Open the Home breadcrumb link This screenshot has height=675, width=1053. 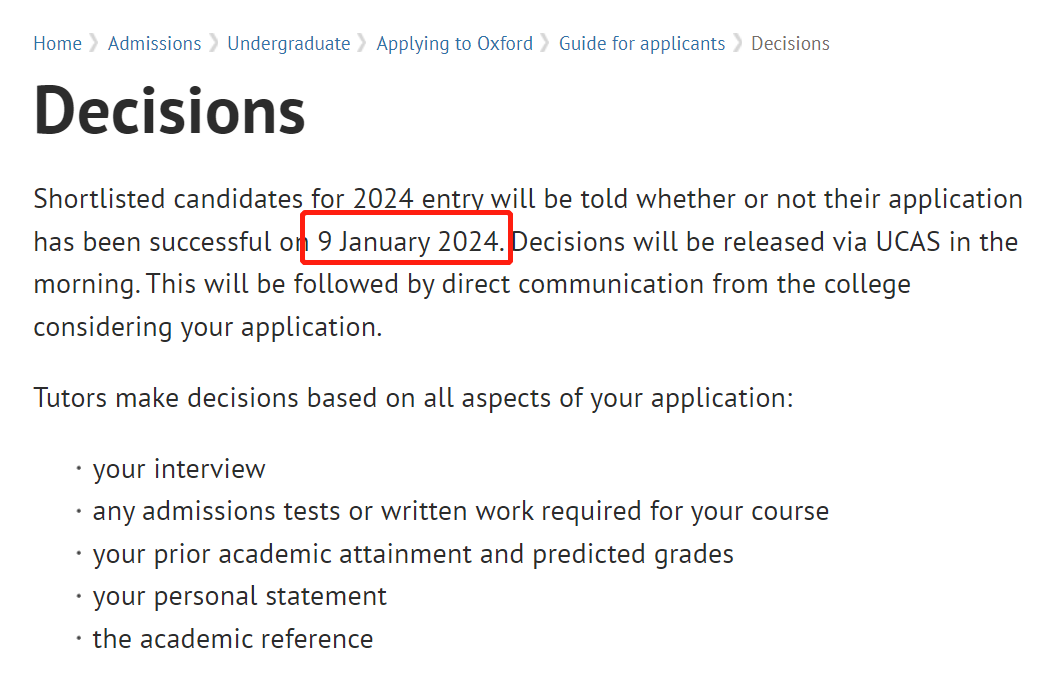tap(58, 44)
